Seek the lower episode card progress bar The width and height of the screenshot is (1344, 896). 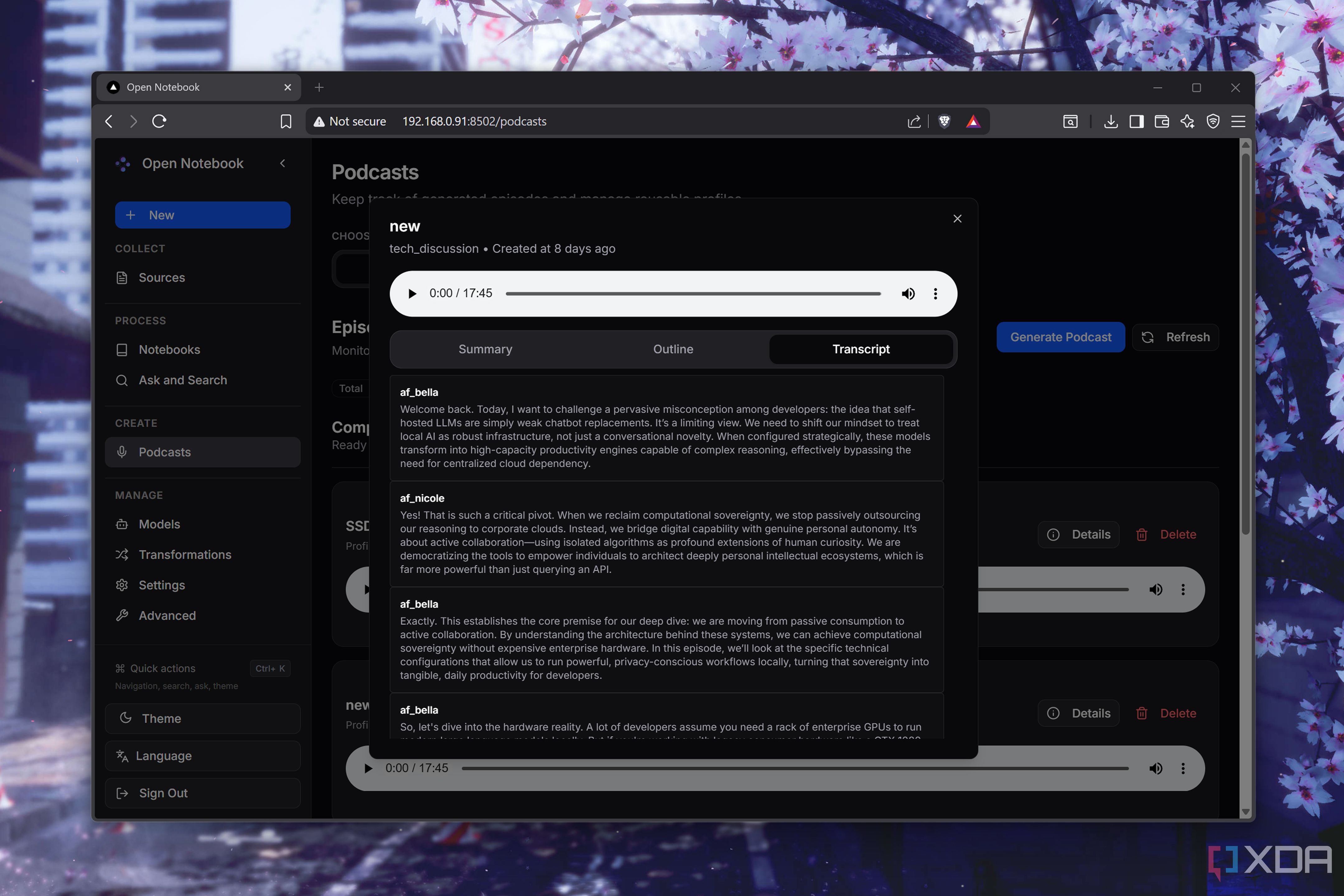[x=795, y=768]
